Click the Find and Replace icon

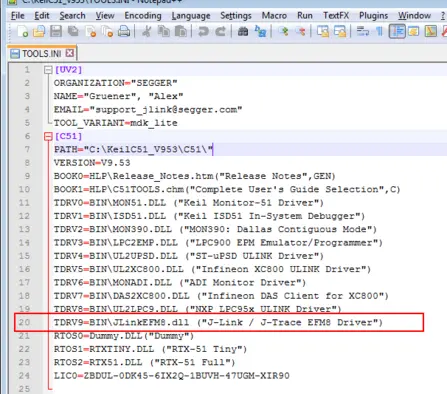pos(260,32)
